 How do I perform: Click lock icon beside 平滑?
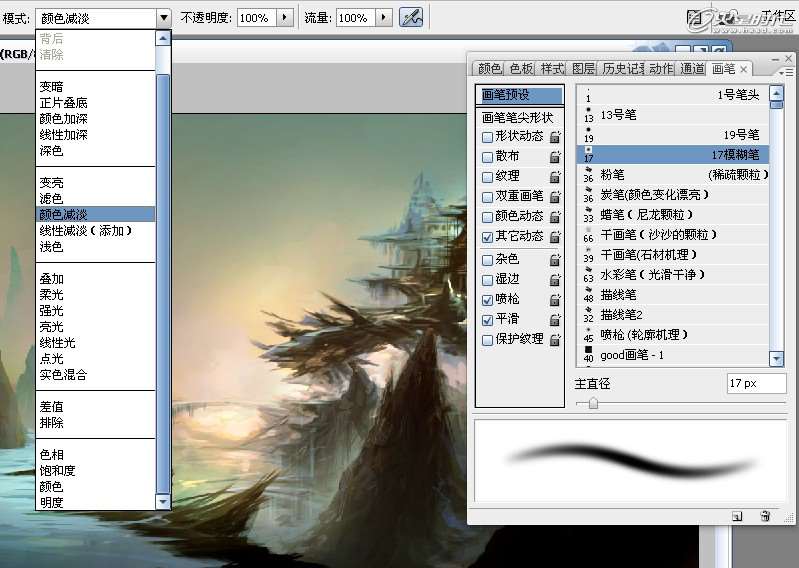coord(555,320)
